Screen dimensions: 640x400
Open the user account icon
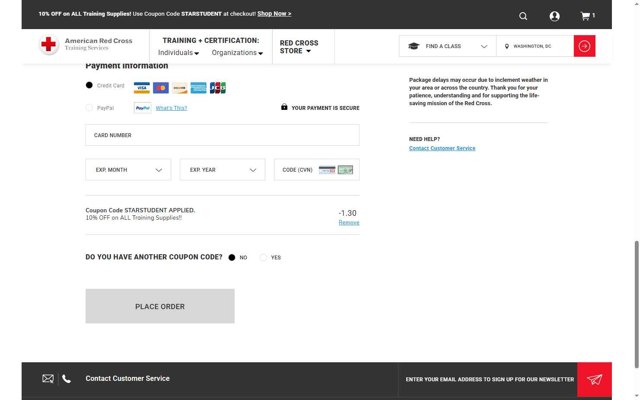554,16
